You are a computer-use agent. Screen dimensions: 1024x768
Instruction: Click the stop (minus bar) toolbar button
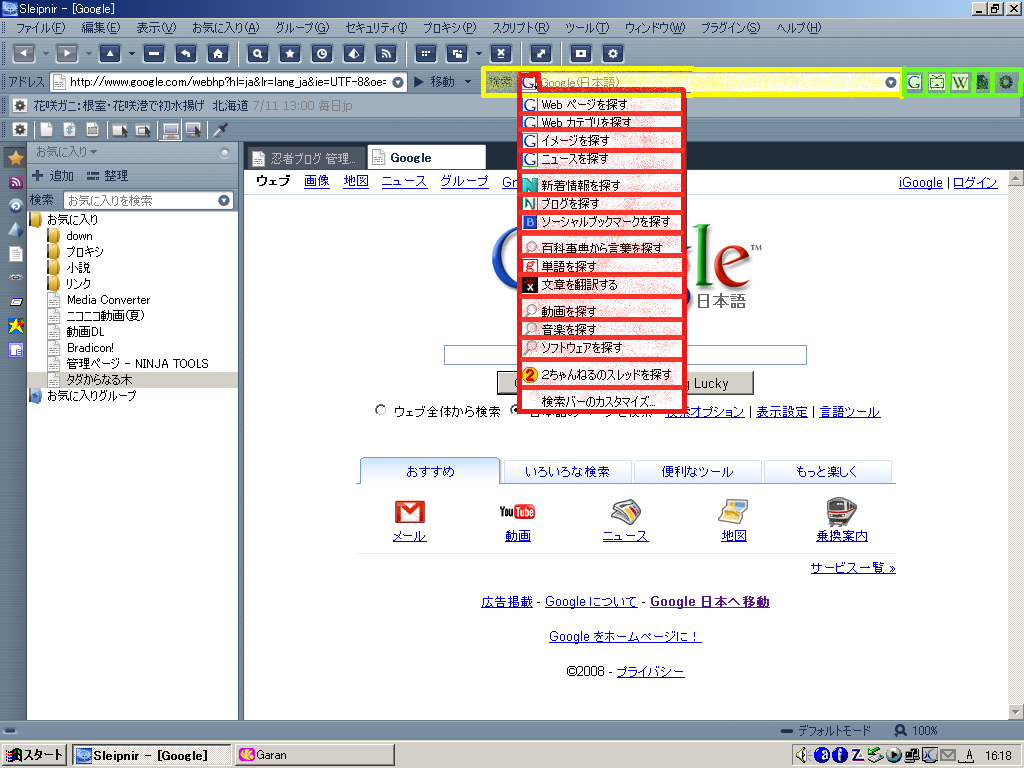pos(153,54)
